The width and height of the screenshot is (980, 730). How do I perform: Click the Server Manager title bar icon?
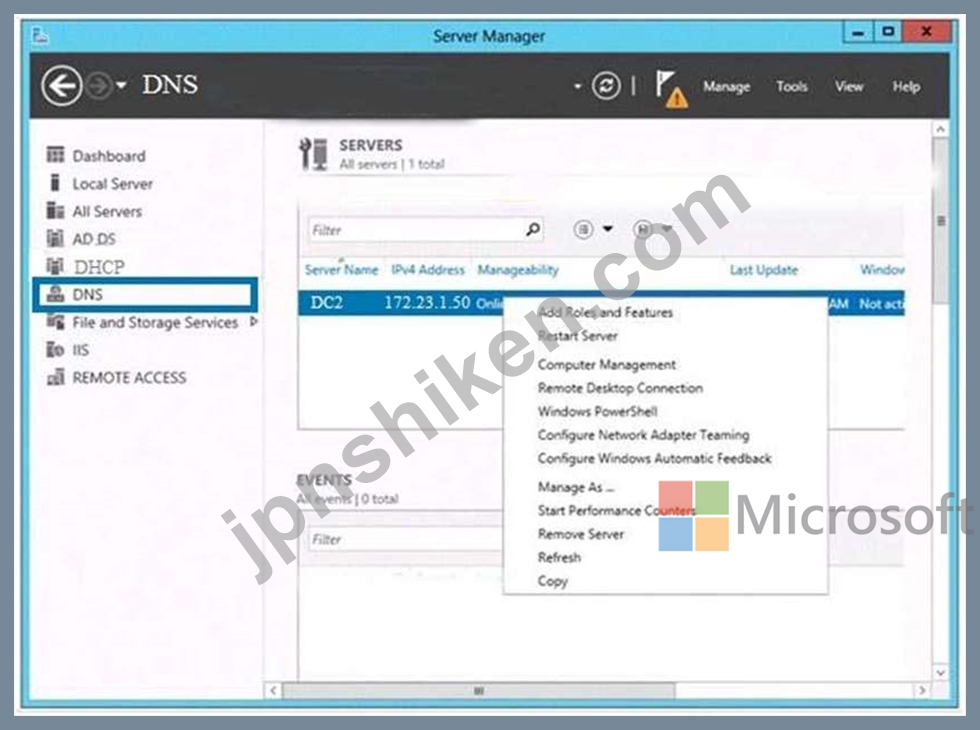(40, 36)
